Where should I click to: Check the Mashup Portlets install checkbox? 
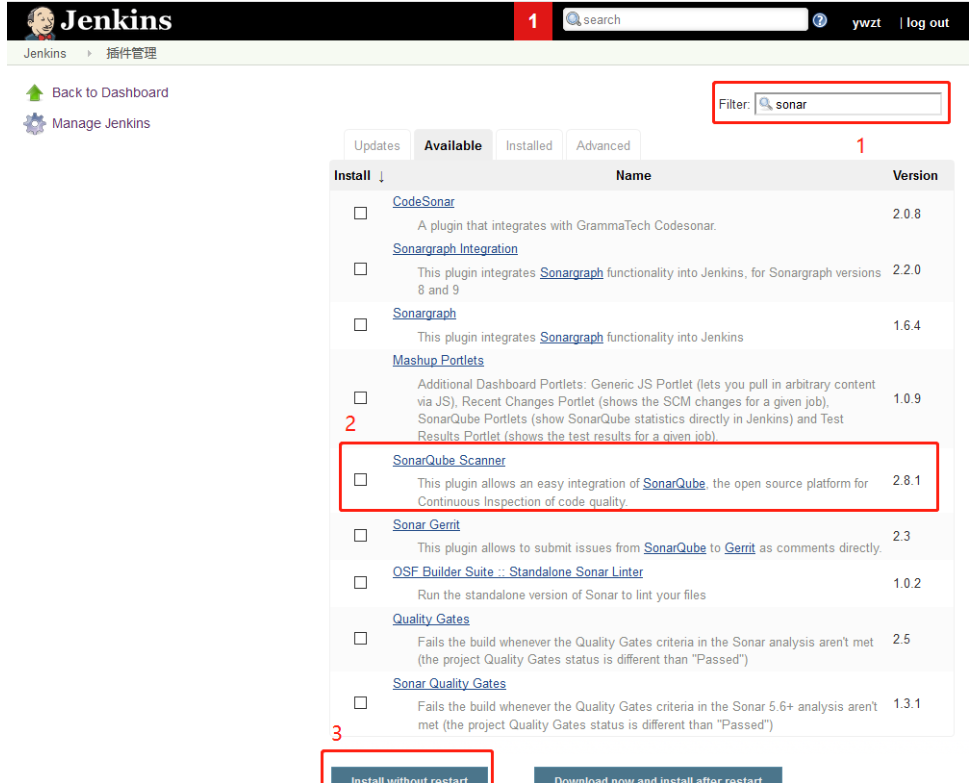(360, 398)
